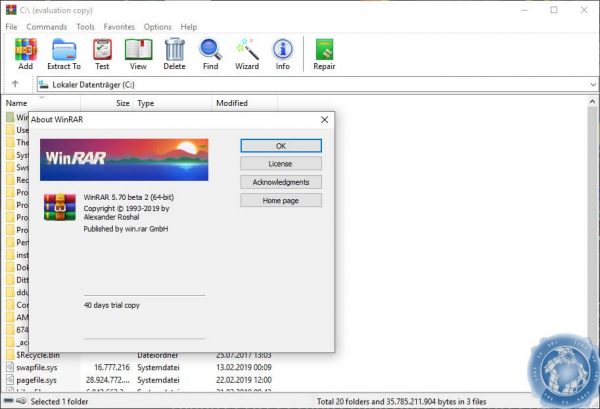600x409 pixels.
Task: Click the Selected 1 folder status text
Action: [x=59, y=401]
